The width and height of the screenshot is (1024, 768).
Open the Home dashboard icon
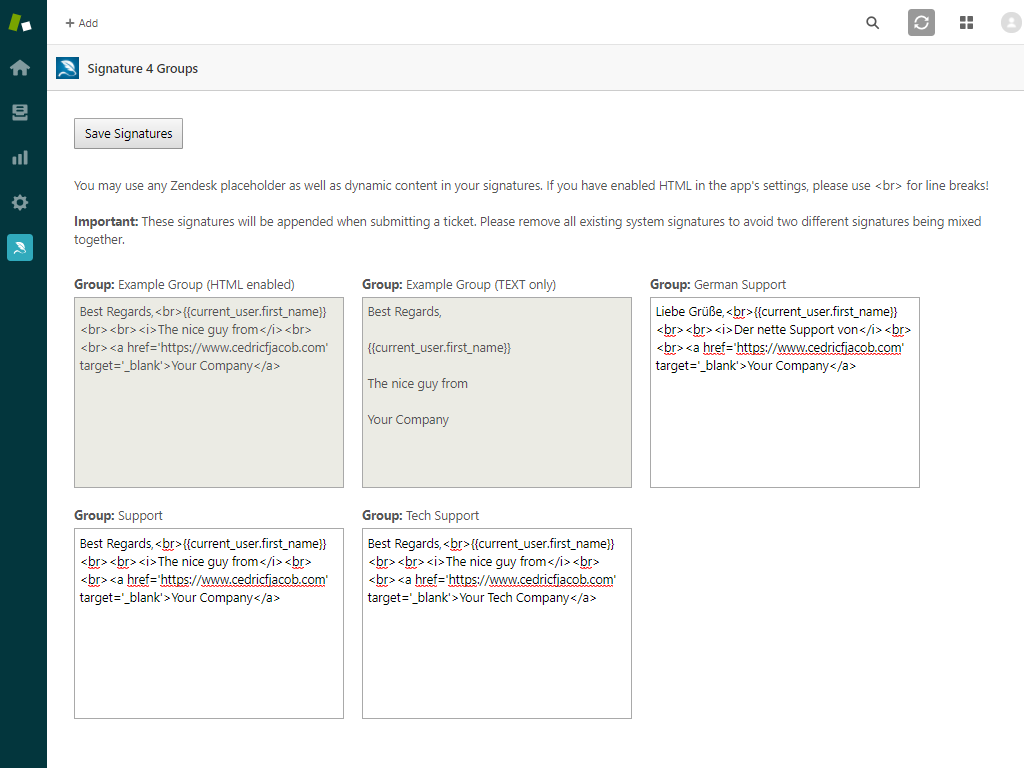[20, 68]
